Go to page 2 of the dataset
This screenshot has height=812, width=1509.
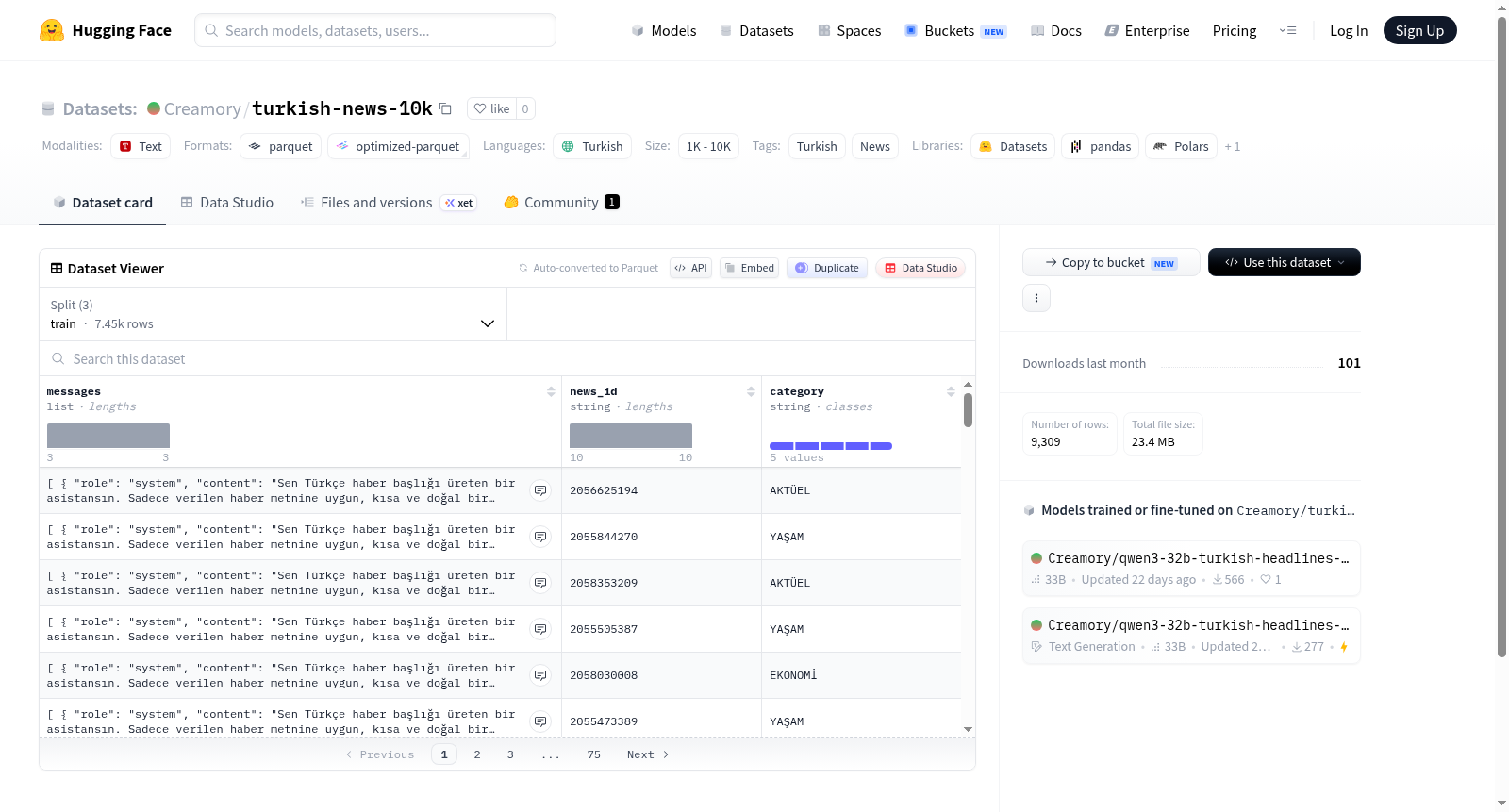point(477,754)
